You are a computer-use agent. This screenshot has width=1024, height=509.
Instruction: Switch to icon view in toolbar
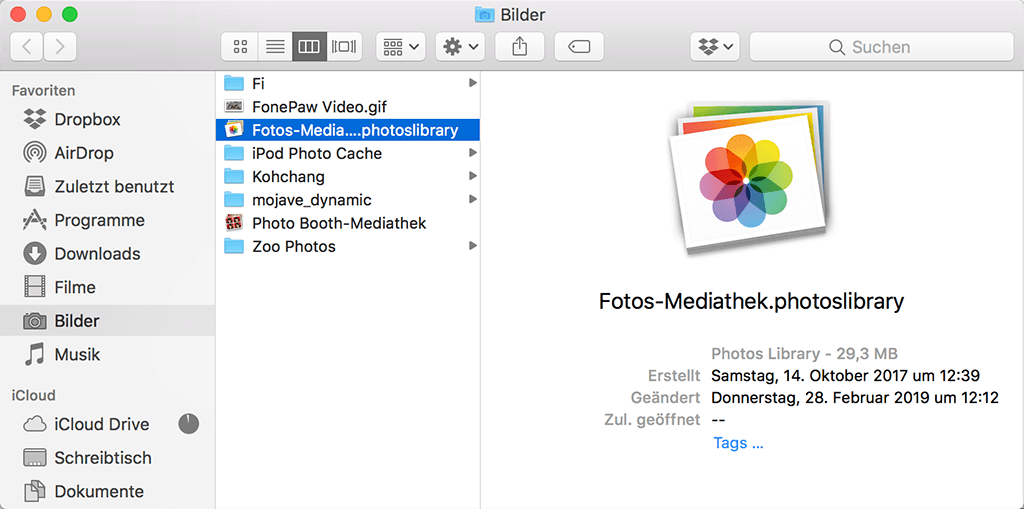pos(239,47)
